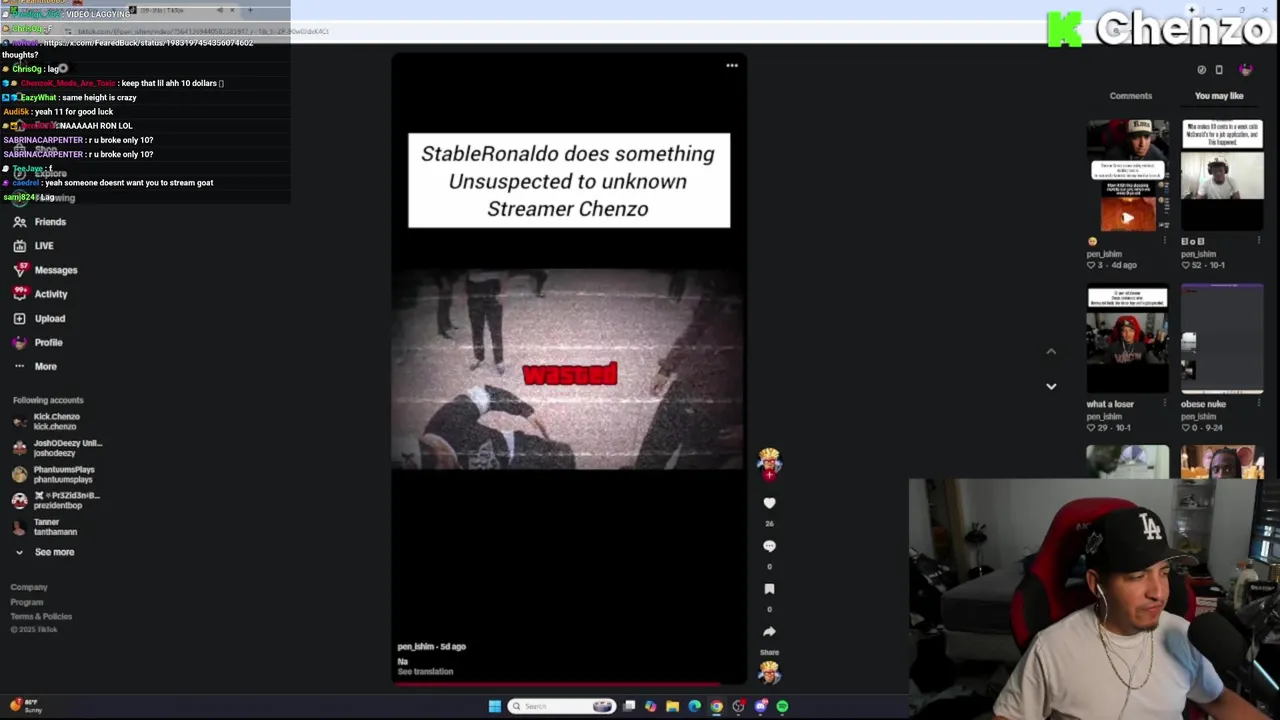Open options dots for 'obese nuke' video
Viewport: 1280px width, 720px height.
tap(1259, 404)
